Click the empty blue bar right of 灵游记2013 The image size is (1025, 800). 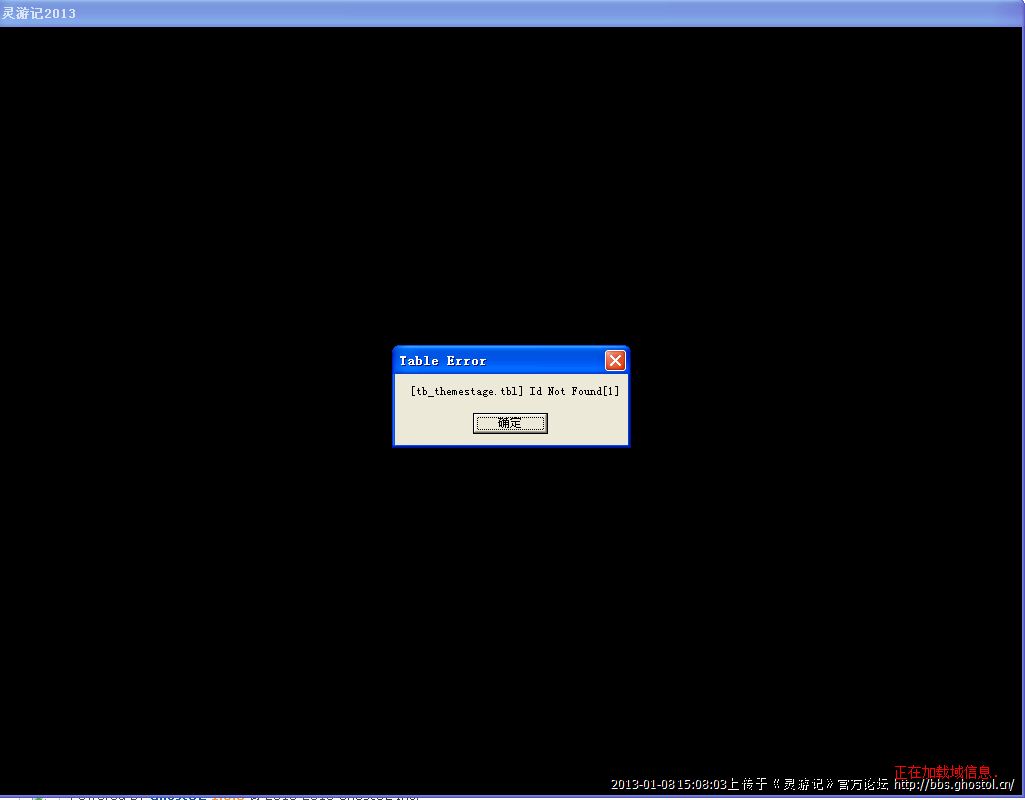coord(500,13)
